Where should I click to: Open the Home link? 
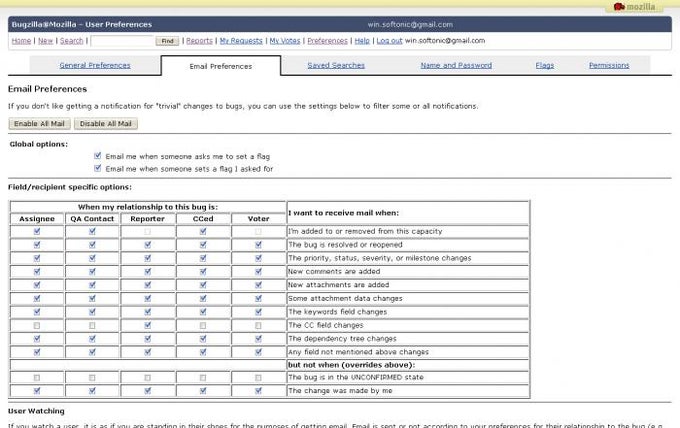[x=21, y=41]
